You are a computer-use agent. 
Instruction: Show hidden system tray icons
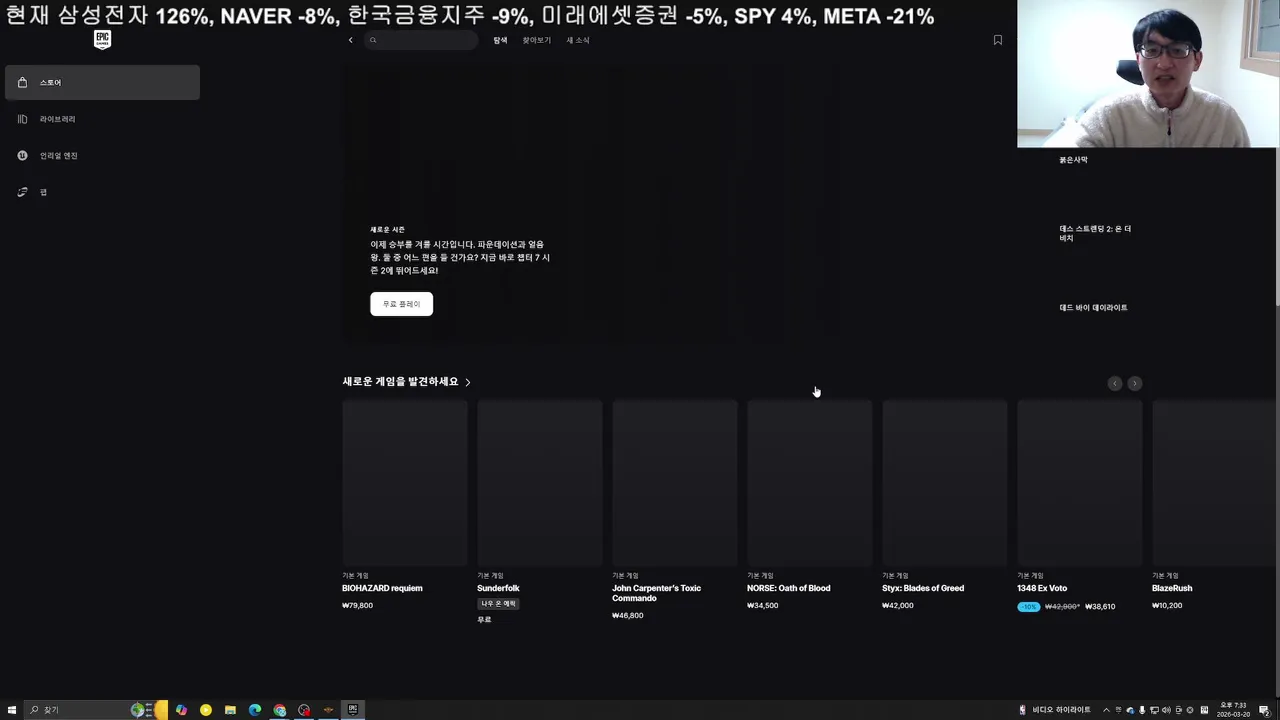1106,710
